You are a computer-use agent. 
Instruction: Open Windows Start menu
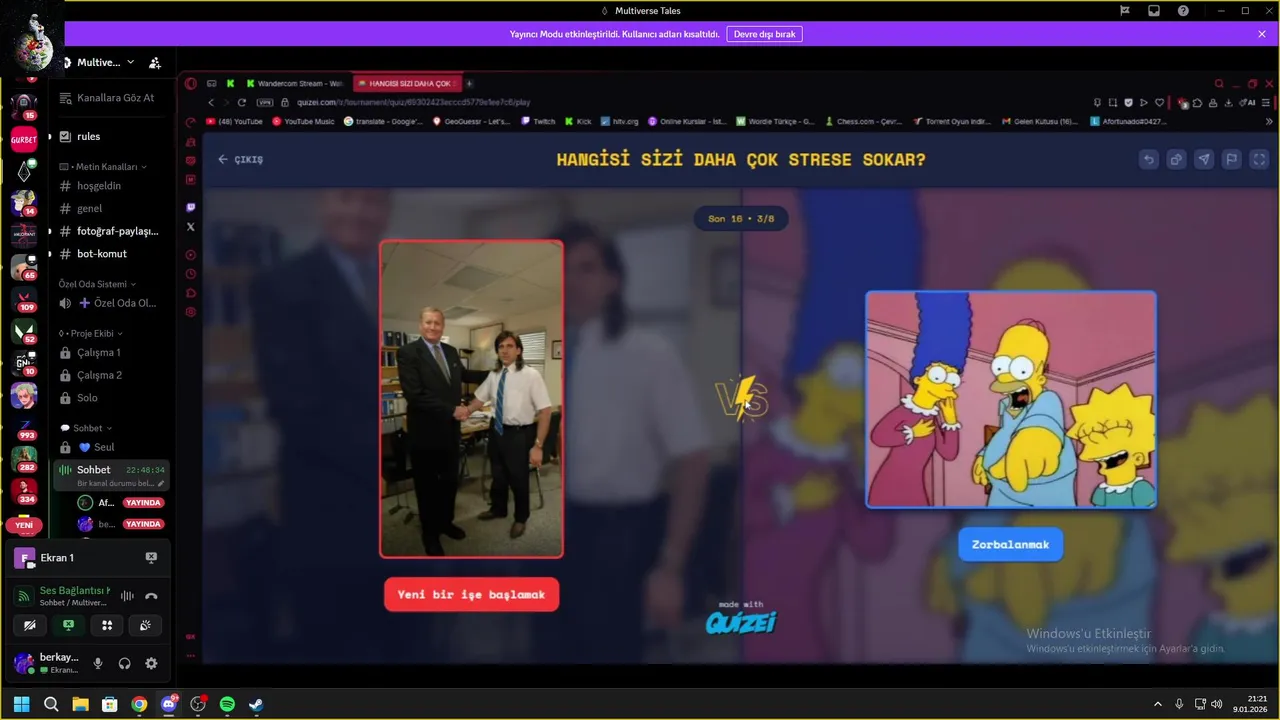[x=22, y=704]
